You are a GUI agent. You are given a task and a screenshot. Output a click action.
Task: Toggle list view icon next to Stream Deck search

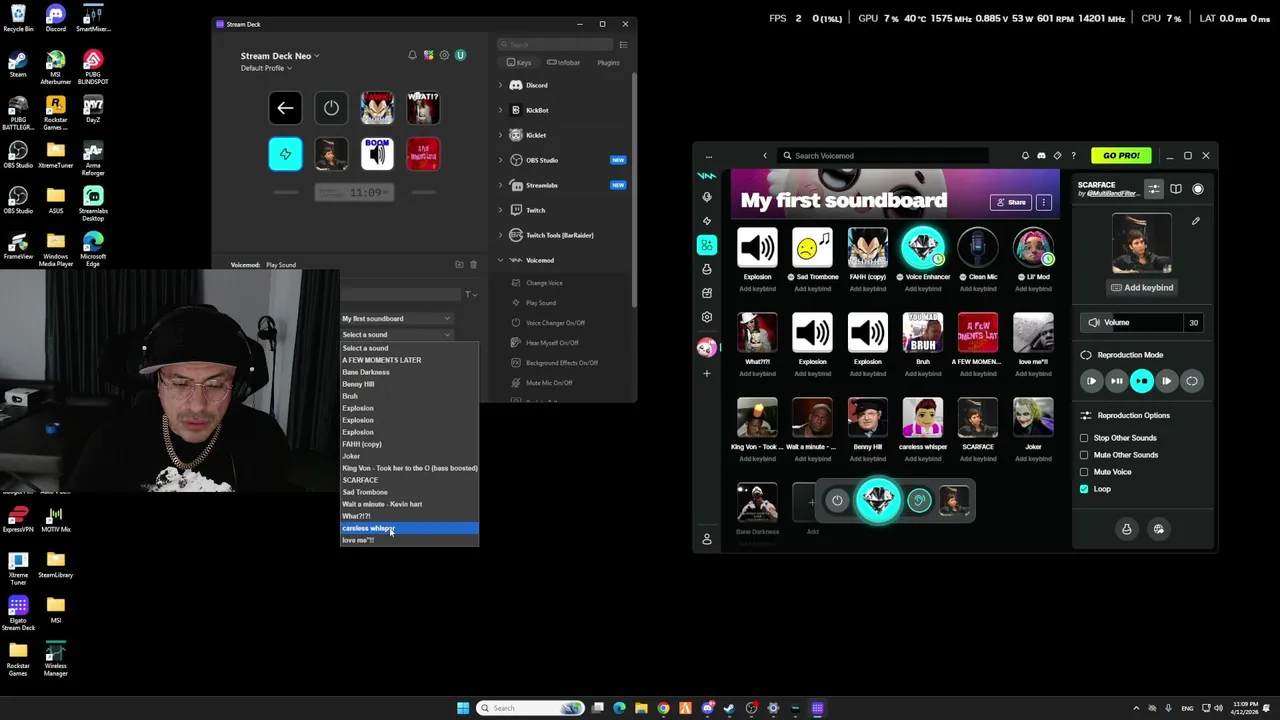(x=623, y=45)
